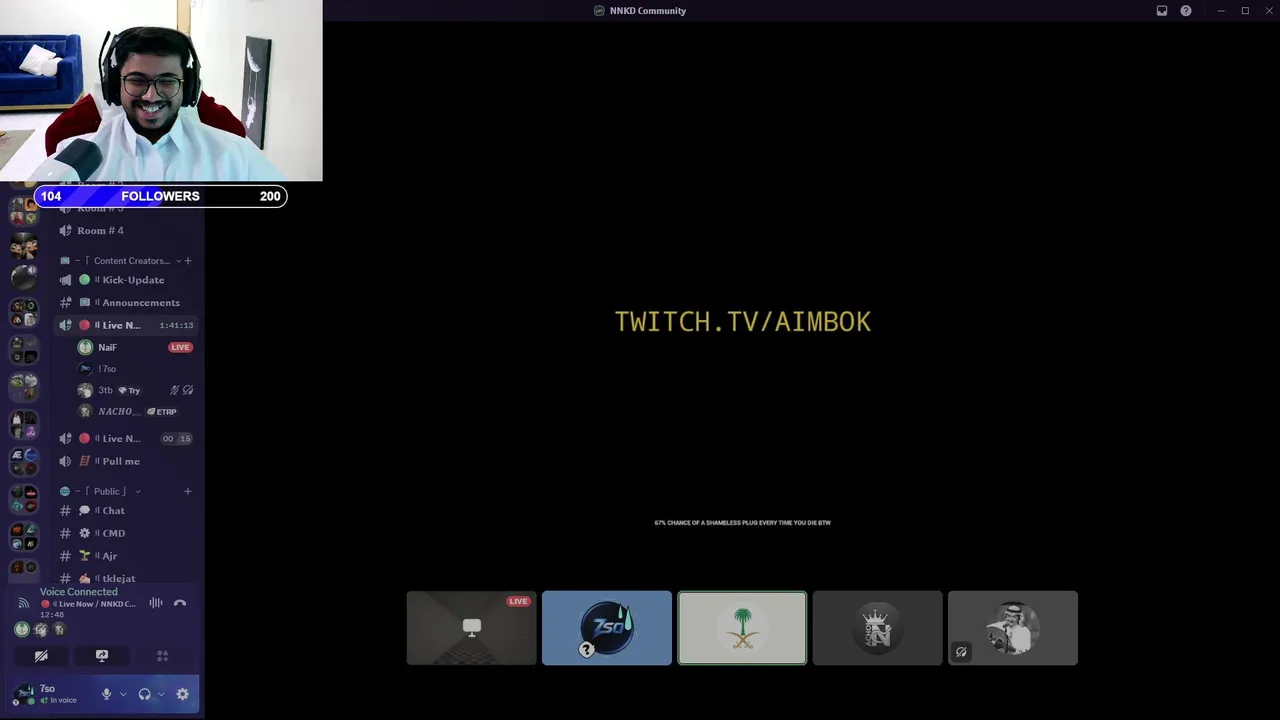Screen dimensions: 1280x720
Task: Create channel in Public category
Action: pyautogui.click(x=187, y=491)
